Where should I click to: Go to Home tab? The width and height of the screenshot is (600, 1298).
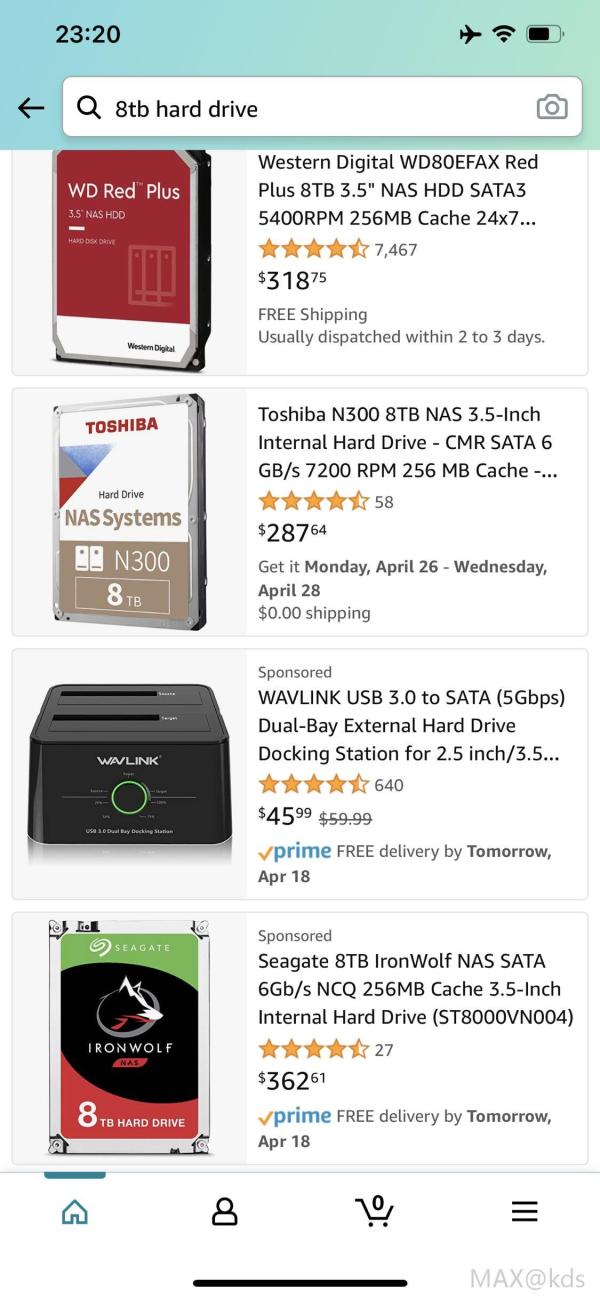[75, 1211]
